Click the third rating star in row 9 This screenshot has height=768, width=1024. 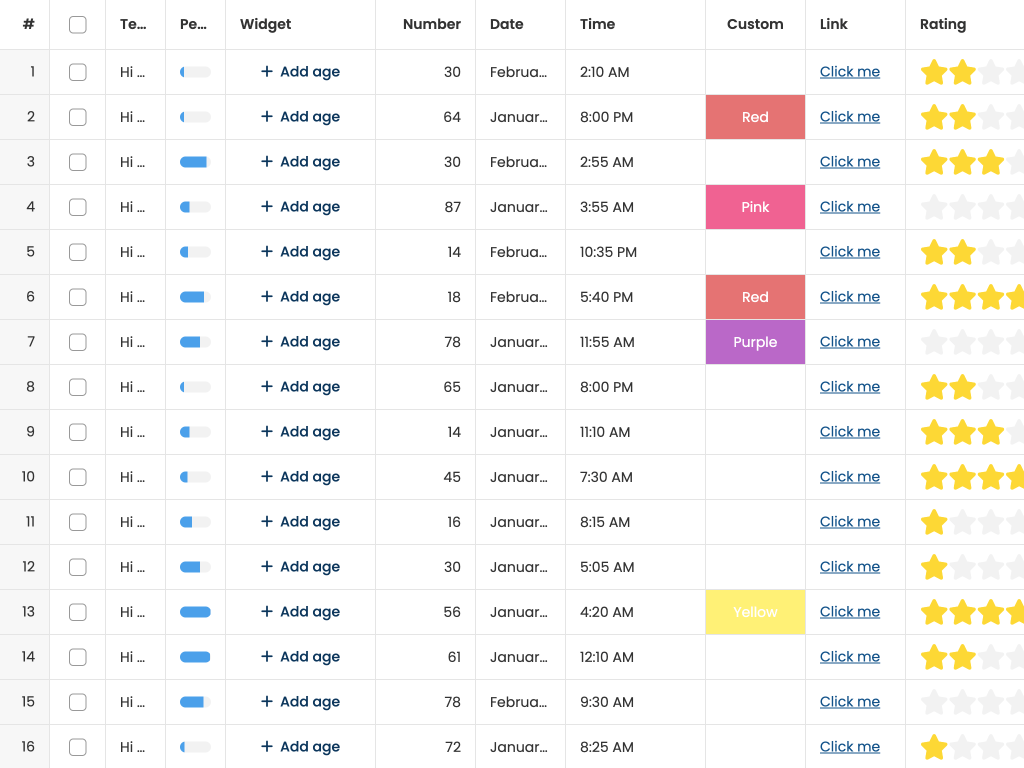click(x=990, y=432)
